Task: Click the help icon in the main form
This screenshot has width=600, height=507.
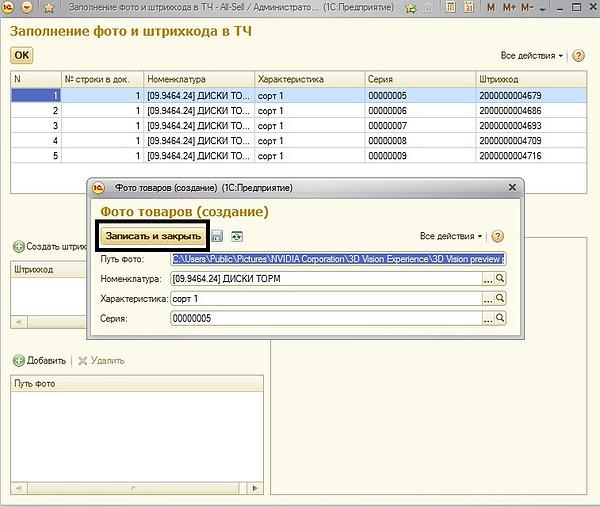Action: point(579,55)
